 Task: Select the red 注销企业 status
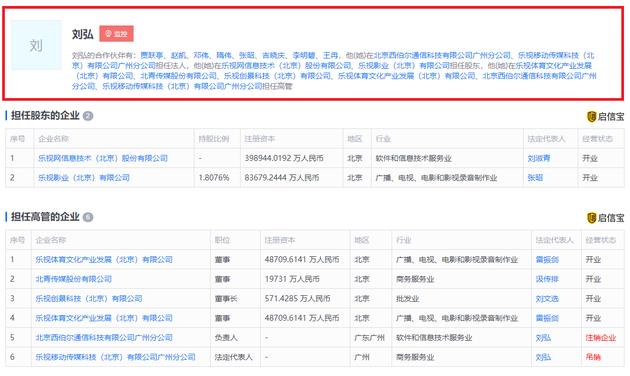pos(601,337)
